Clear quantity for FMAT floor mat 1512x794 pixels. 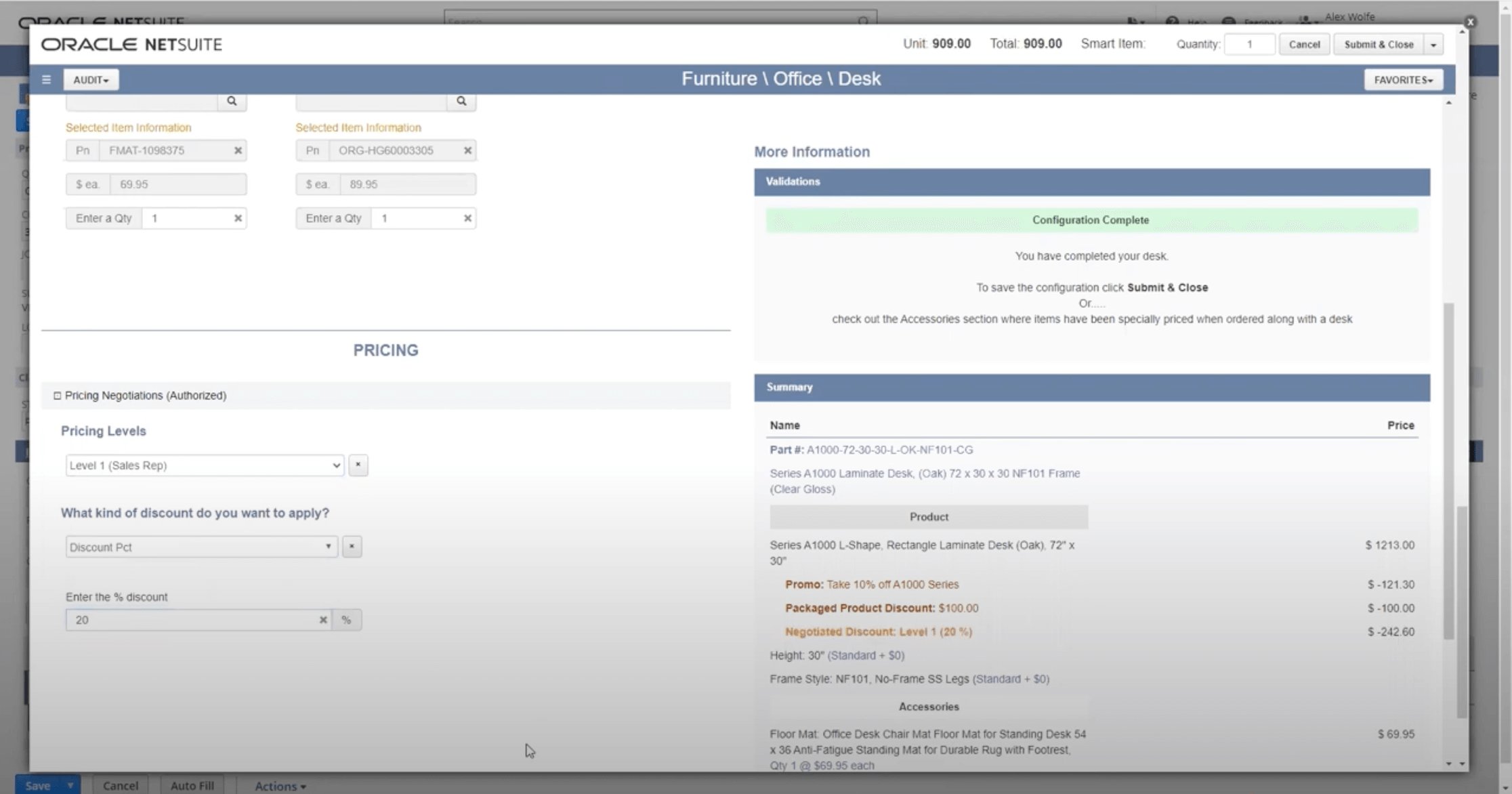[x=238, y=218]
